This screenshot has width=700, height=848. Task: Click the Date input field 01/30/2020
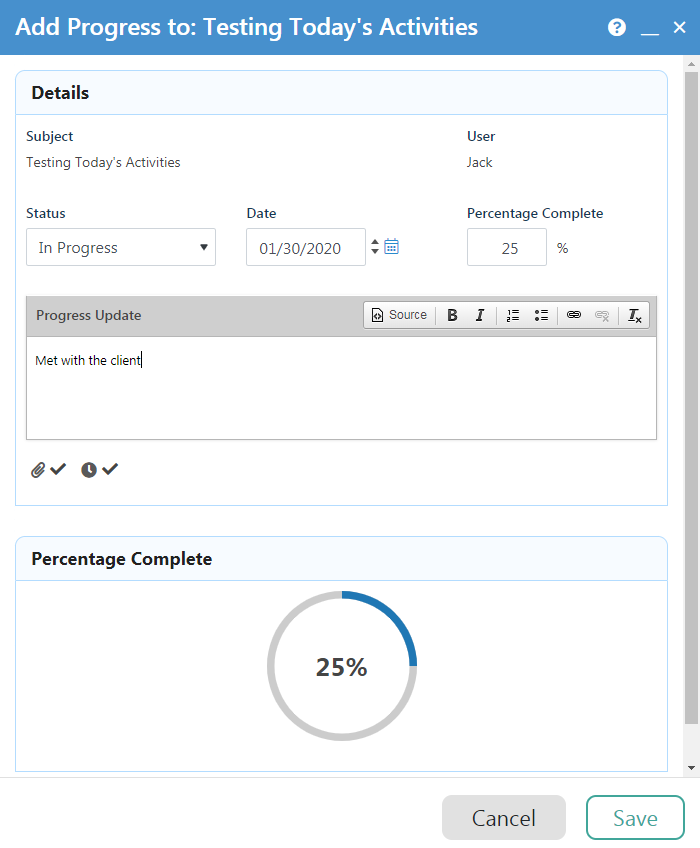[x=306, y=247]
